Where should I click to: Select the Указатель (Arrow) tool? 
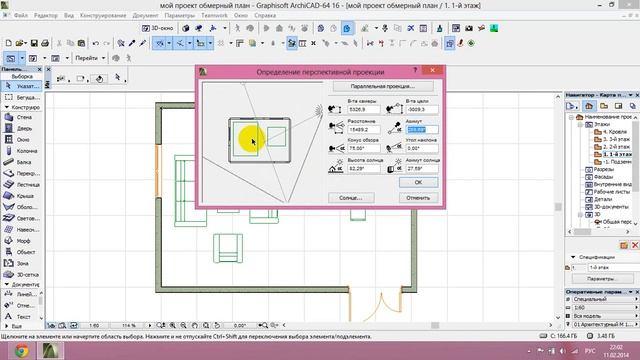coord(21,86)
